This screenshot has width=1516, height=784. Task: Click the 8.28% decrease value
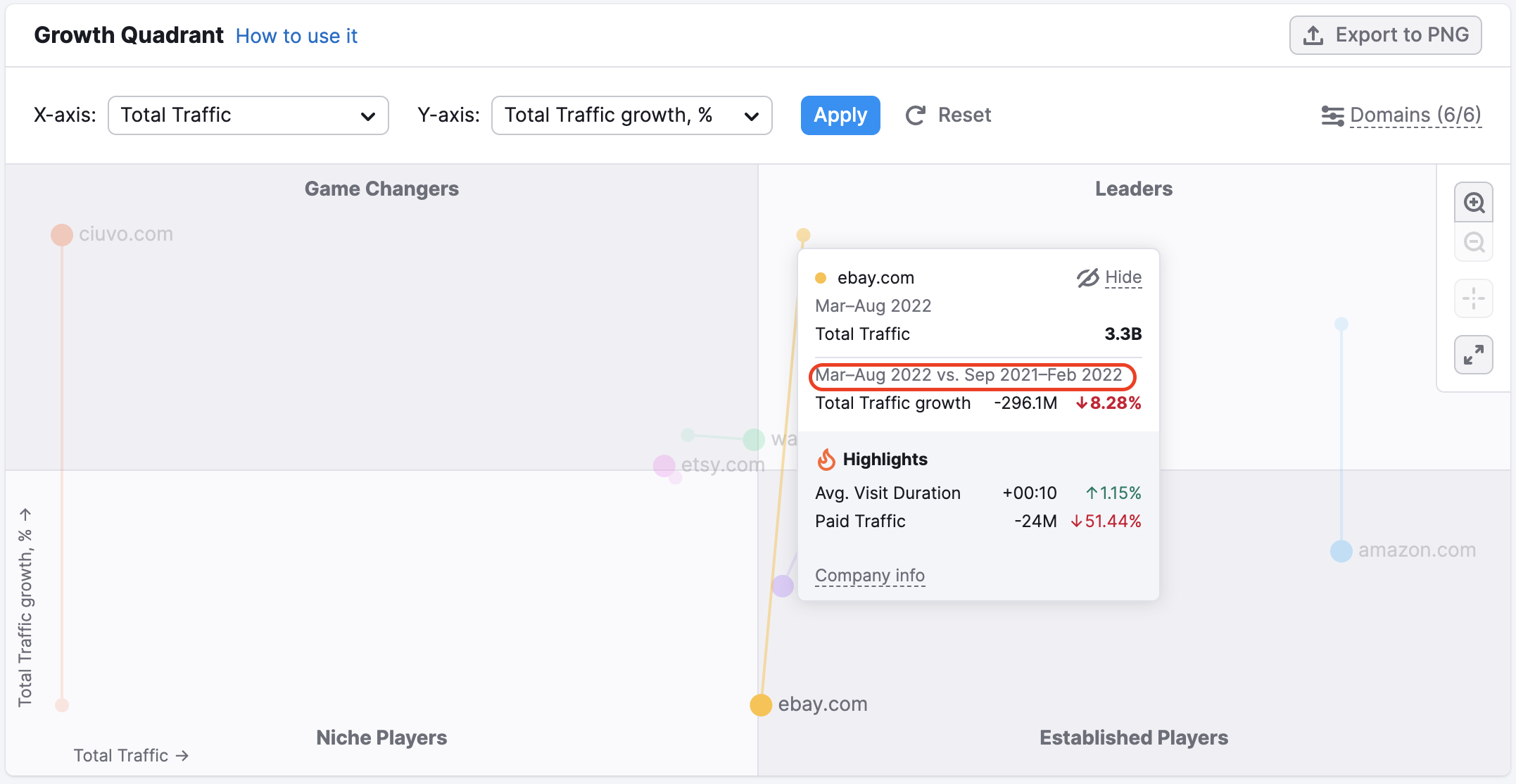(1108, 403)
